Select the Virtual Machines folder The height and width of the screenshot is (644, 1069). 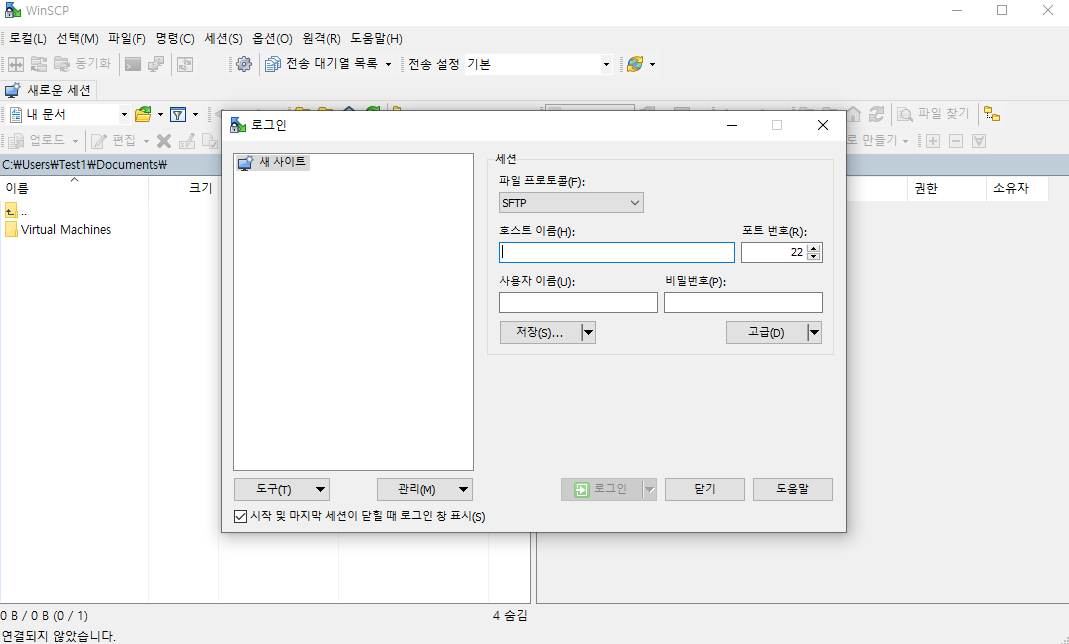pos(58,230)
